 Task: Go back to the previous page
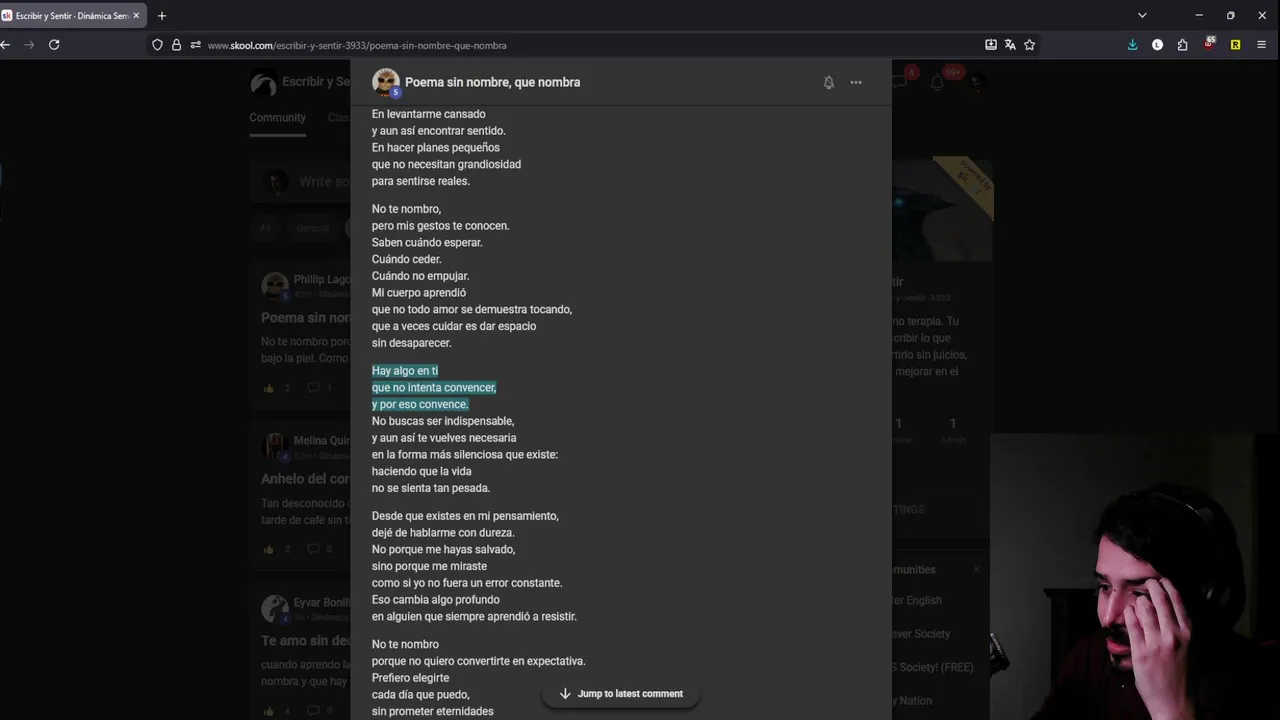point(6,45)
